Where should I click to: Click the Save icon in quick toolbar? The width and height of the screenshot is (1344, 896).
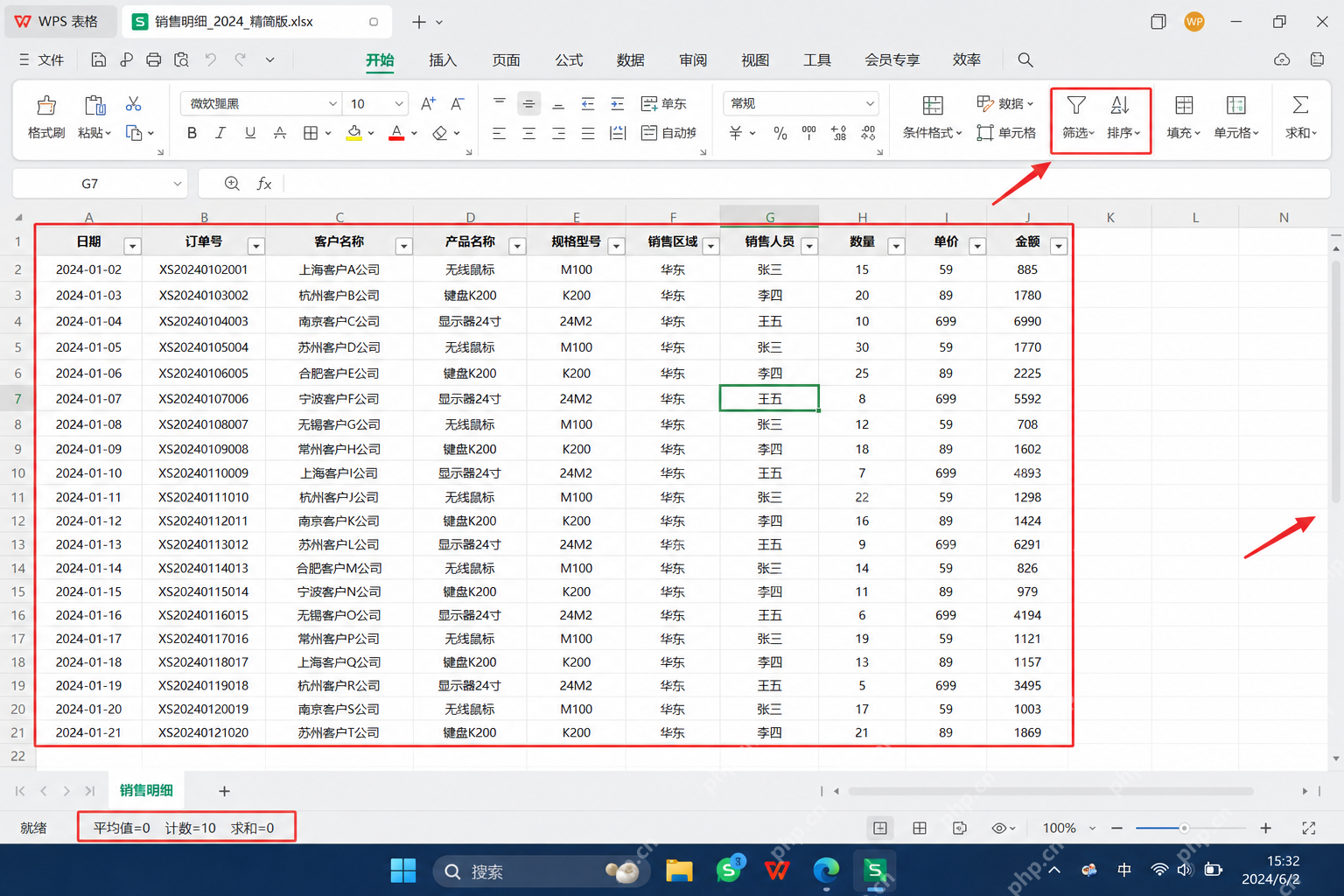[x=98, y=59]
